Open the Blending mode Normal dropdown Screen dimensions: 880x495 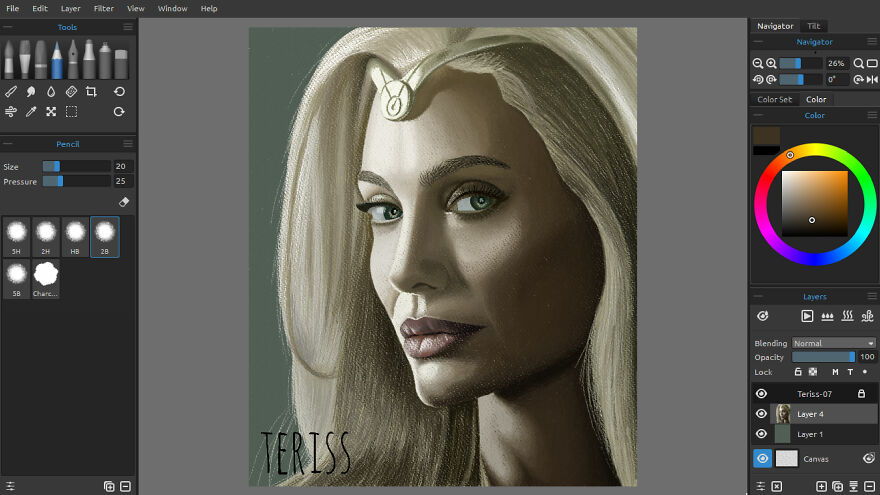coord(834,343)
